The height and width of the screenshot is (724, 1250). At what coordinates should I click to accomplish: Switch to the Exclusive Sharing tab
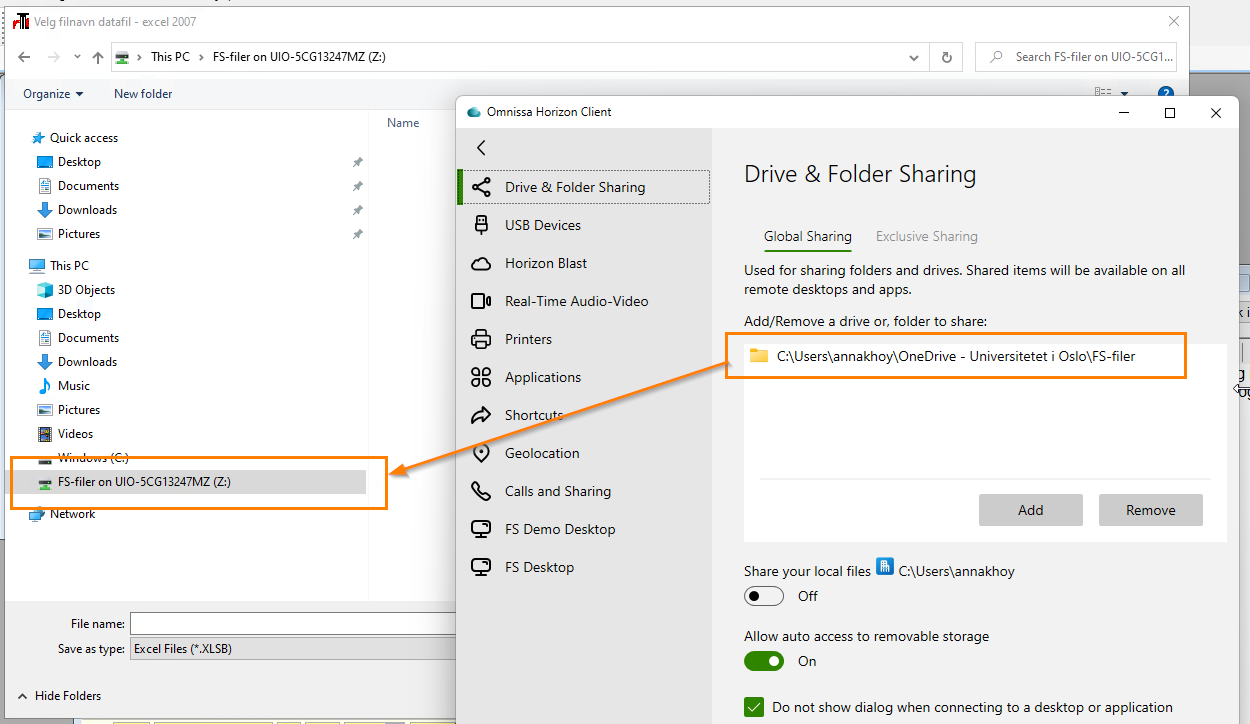pos(927,237)
